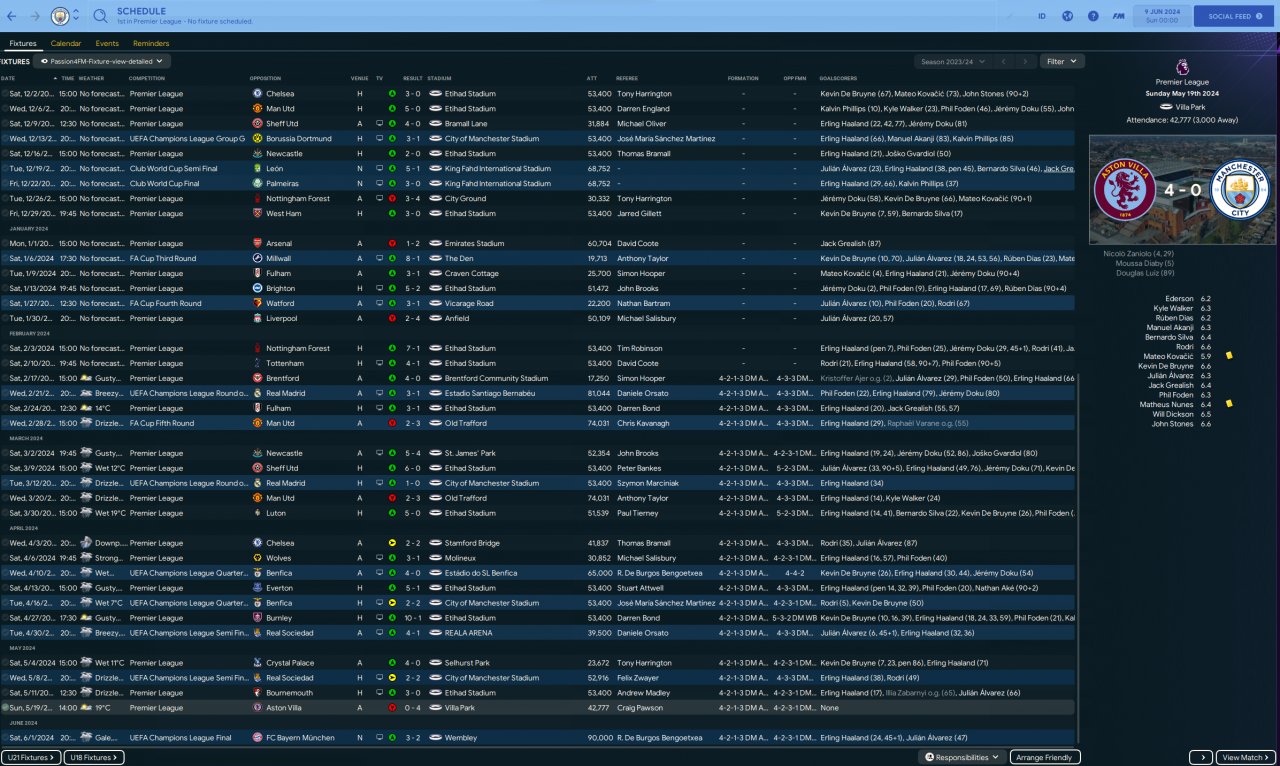This screenshot has width=1280, height=766.
Task: Click the Arrange Friendly button
Action: tap(1045, 757)
